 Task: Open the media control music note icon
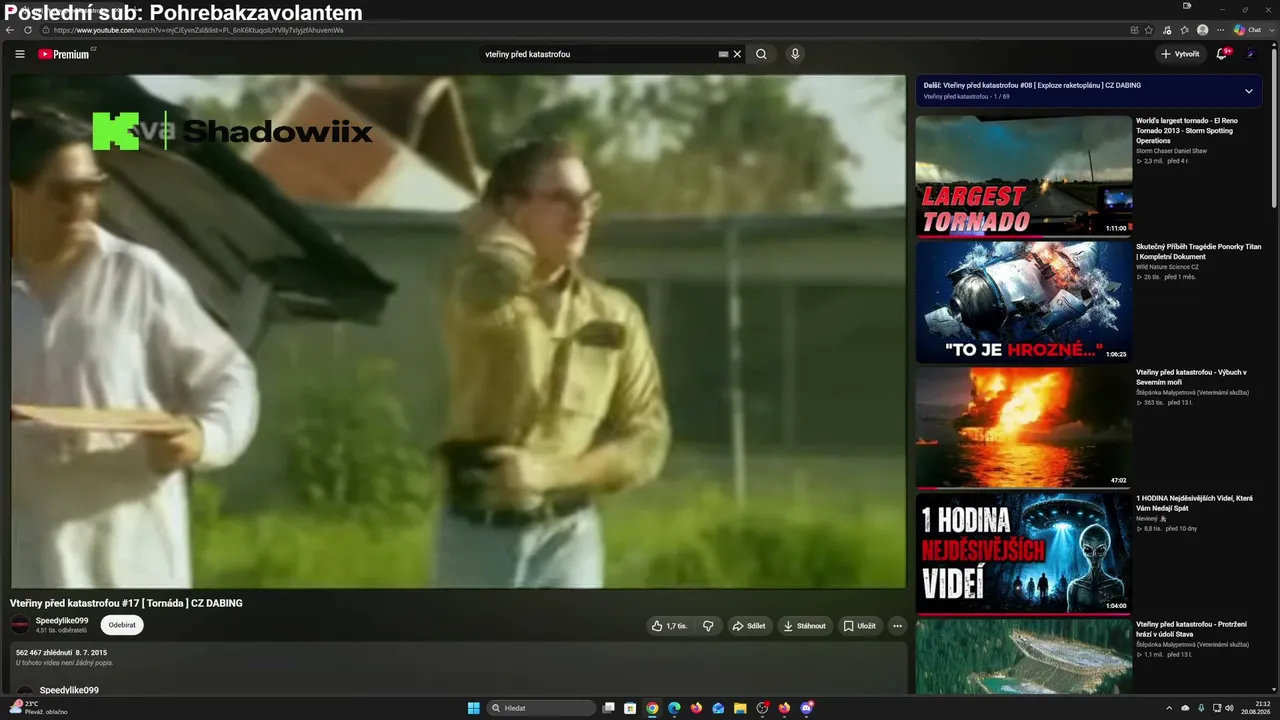point(1167,30)
